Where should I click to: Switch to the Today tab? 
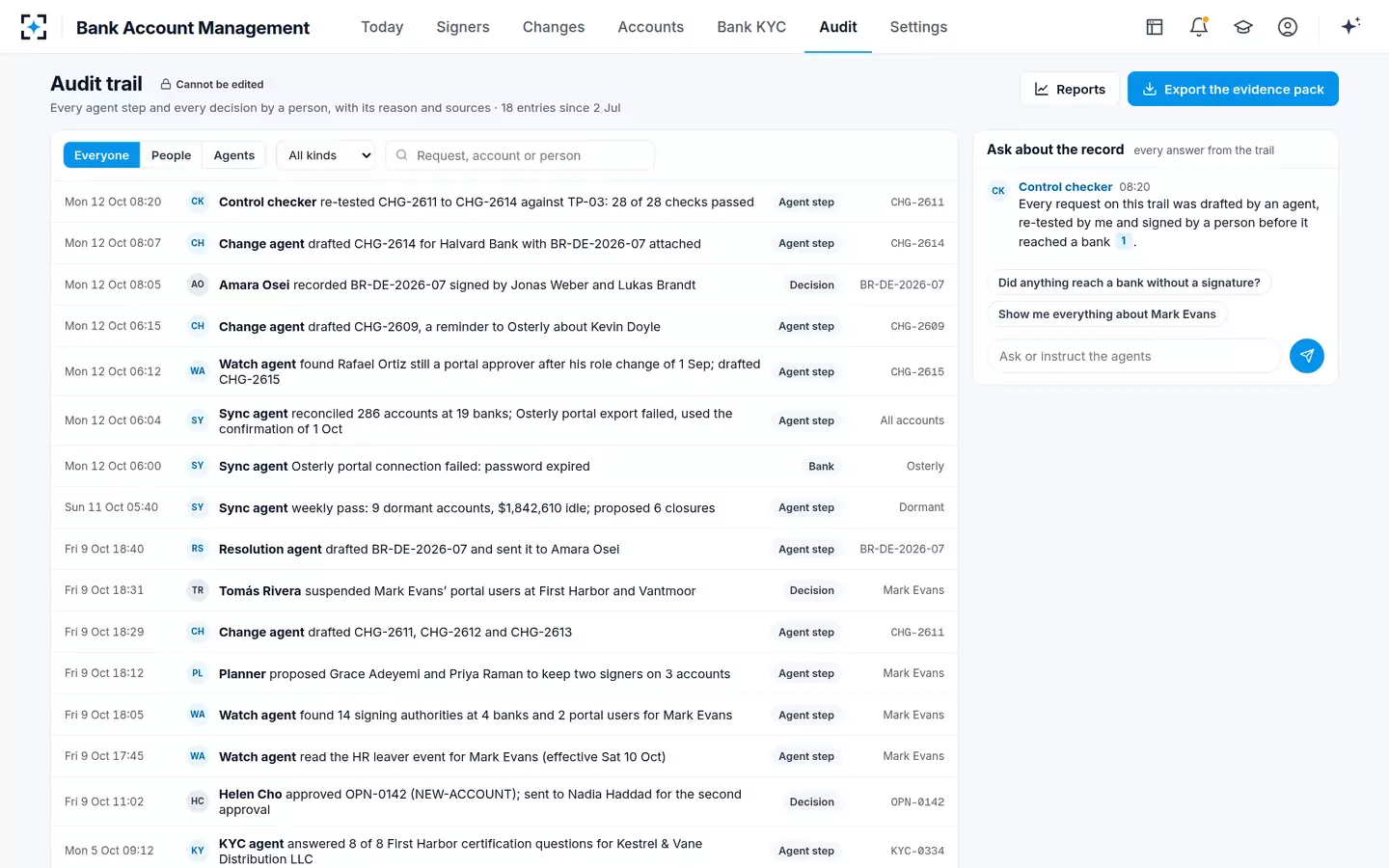click(x=382, y=27)
